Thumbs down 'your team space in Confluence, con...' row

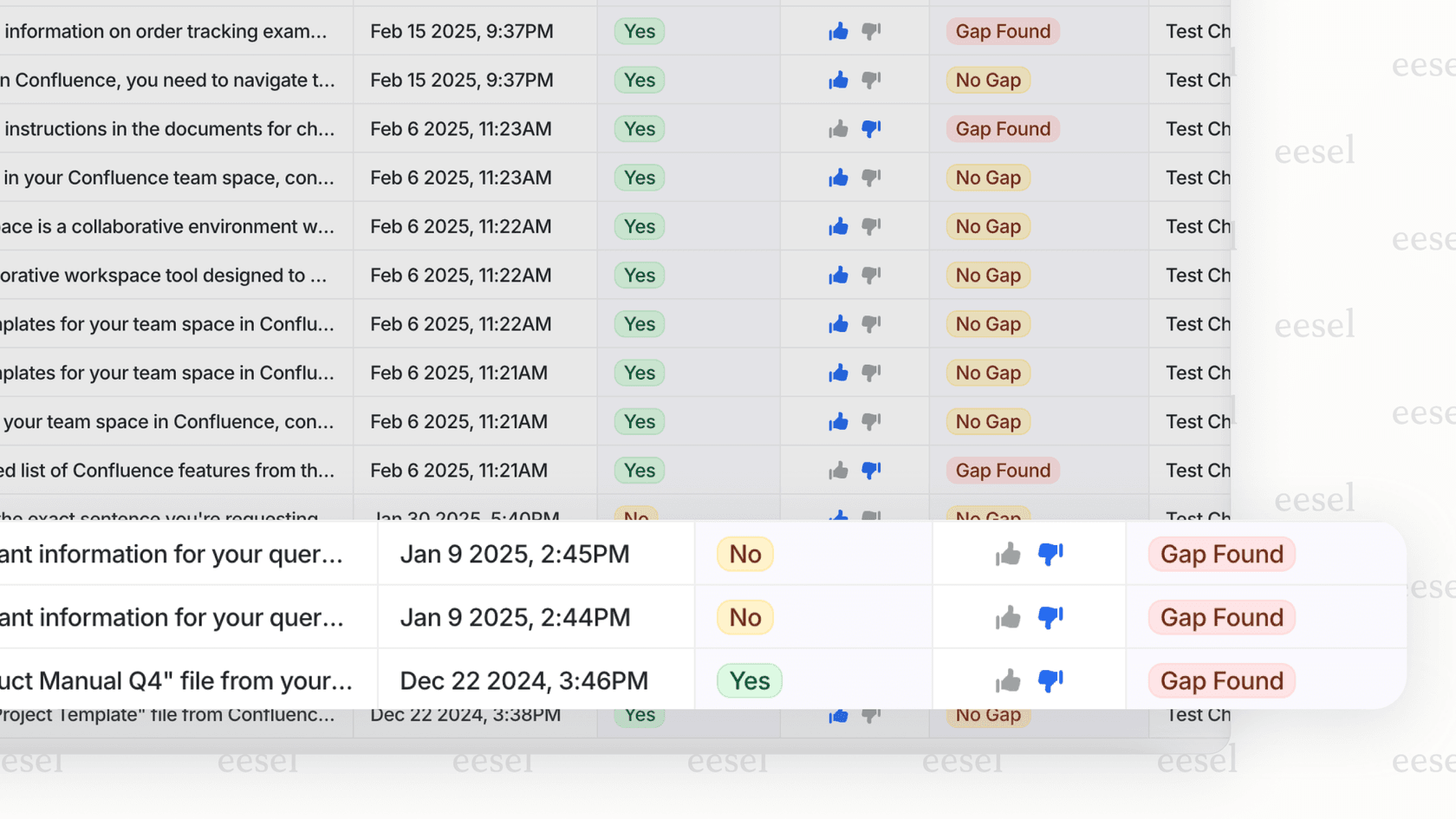point(871,422)
